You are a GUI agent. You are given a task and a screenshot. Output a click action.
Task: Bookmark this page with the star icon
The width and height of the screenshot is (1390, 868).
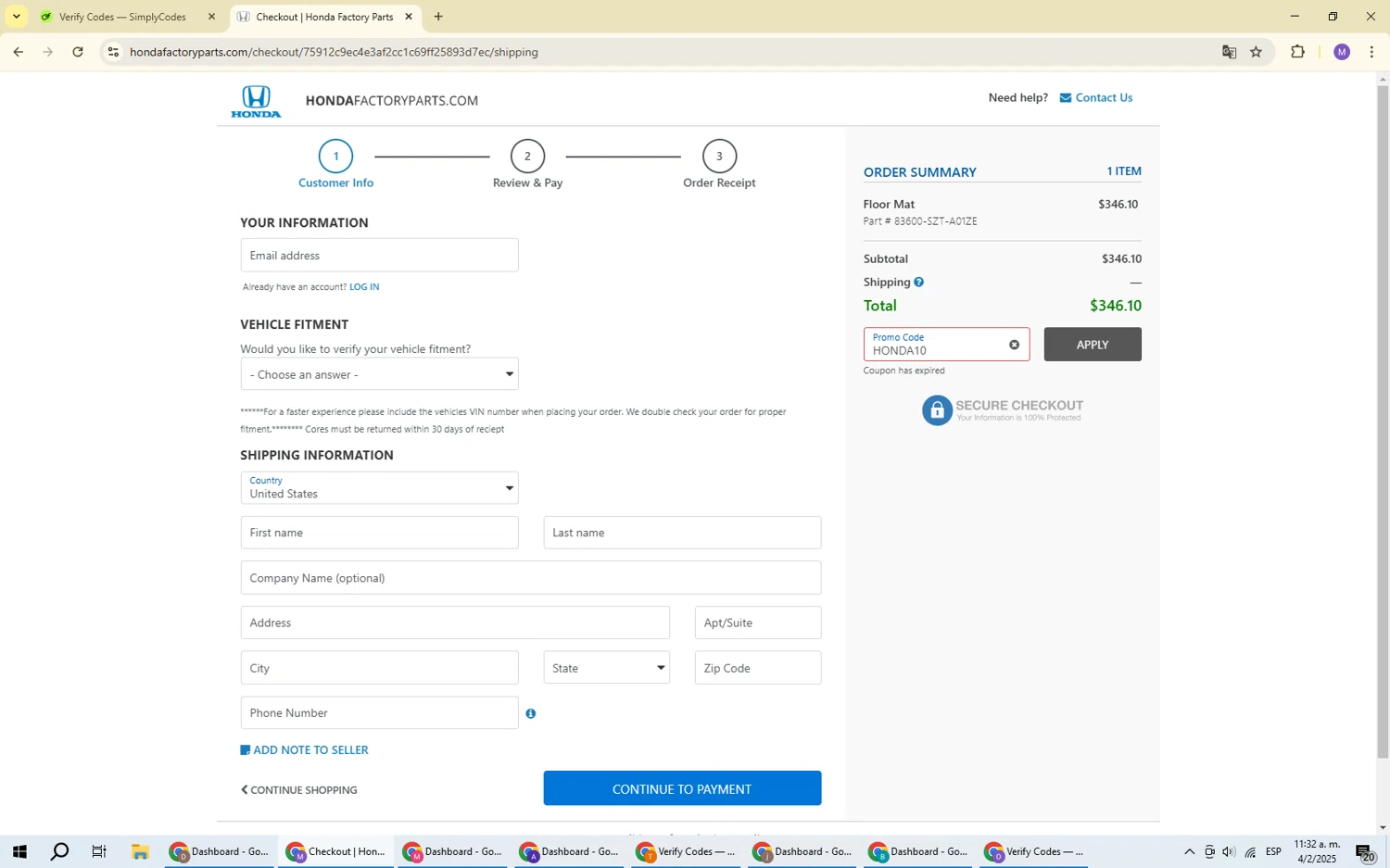[1256, 52]
